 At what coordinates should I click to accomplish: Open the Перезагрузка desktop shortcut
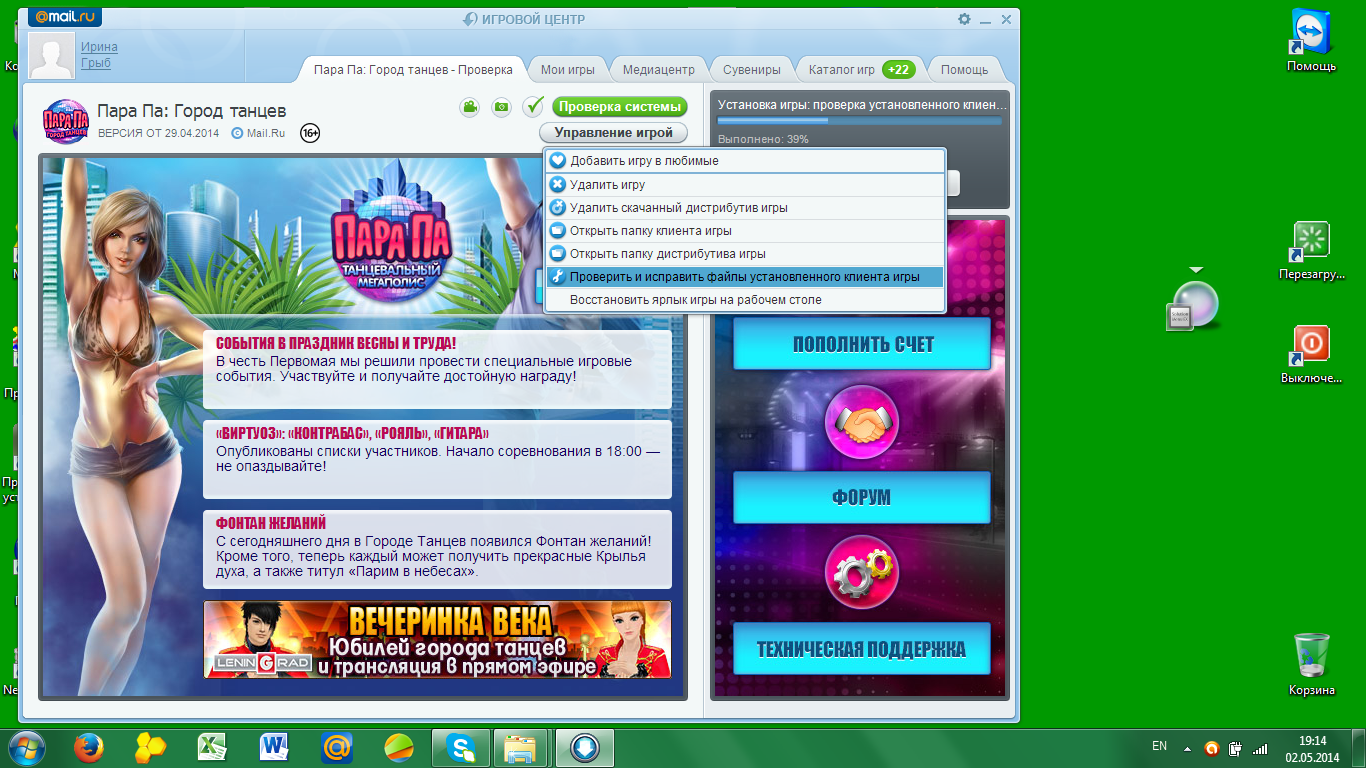(1311, 250)
